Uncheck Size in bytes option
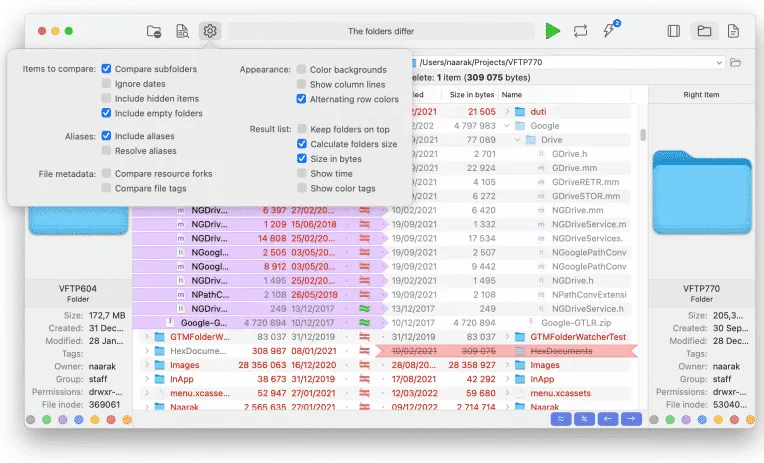 pyautogui.click(x=302, y=158)
